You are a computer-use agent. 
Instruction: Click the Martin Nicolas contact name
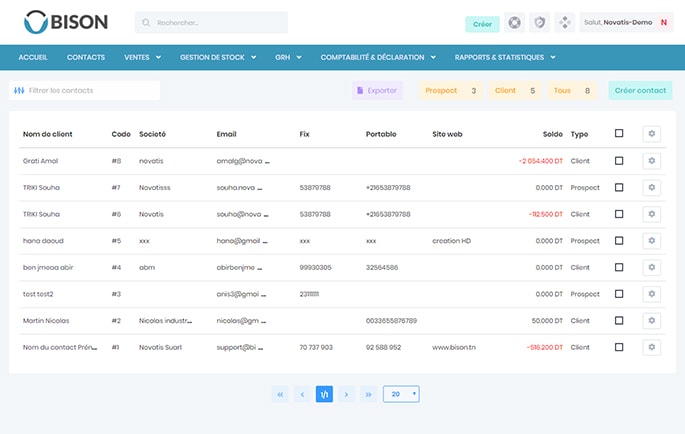(46, 321)
